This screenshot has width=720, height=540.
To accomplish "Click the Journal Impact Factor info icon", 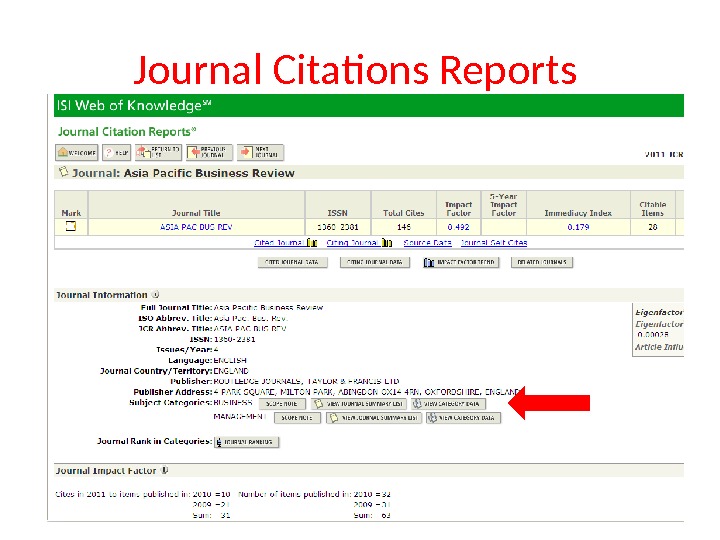I will click(x=165, y=471).
